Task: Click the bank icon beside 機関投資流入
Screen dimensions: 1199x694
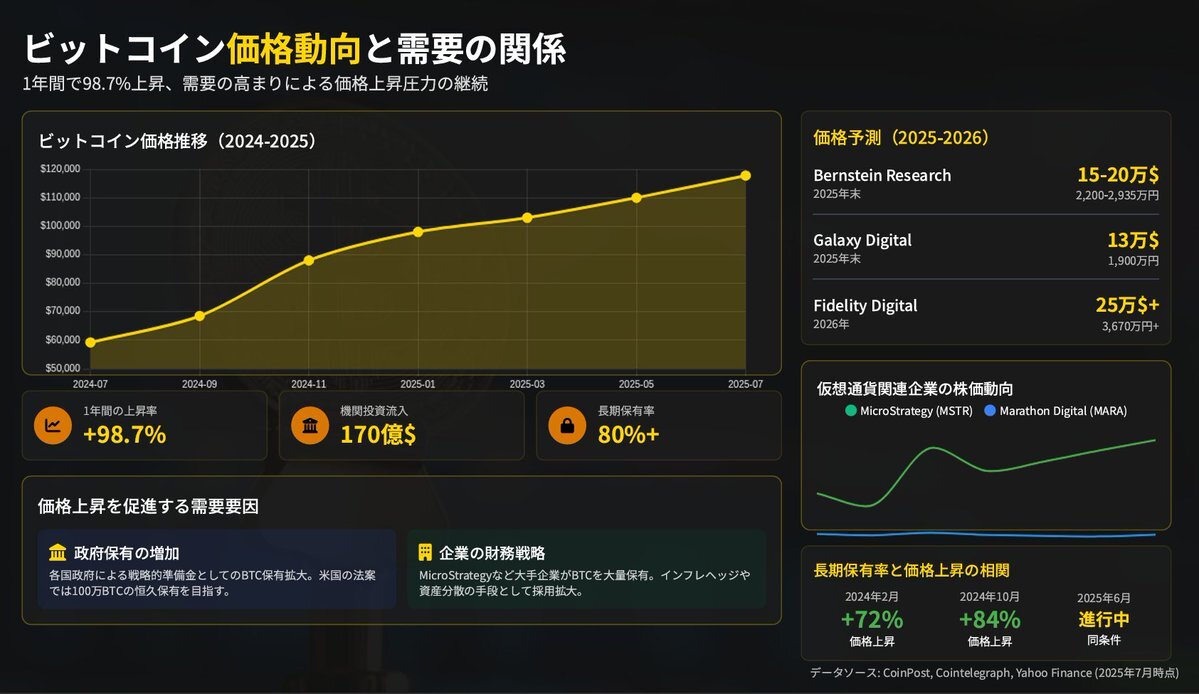Action: (x=310, y=426)
